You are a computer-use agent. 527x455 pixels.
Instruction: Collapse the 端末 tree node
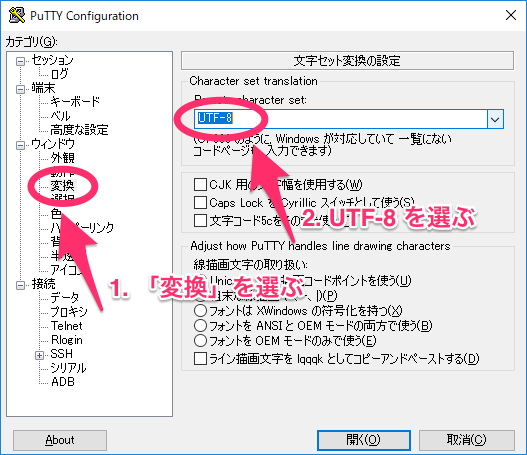[x=21, y=89]
